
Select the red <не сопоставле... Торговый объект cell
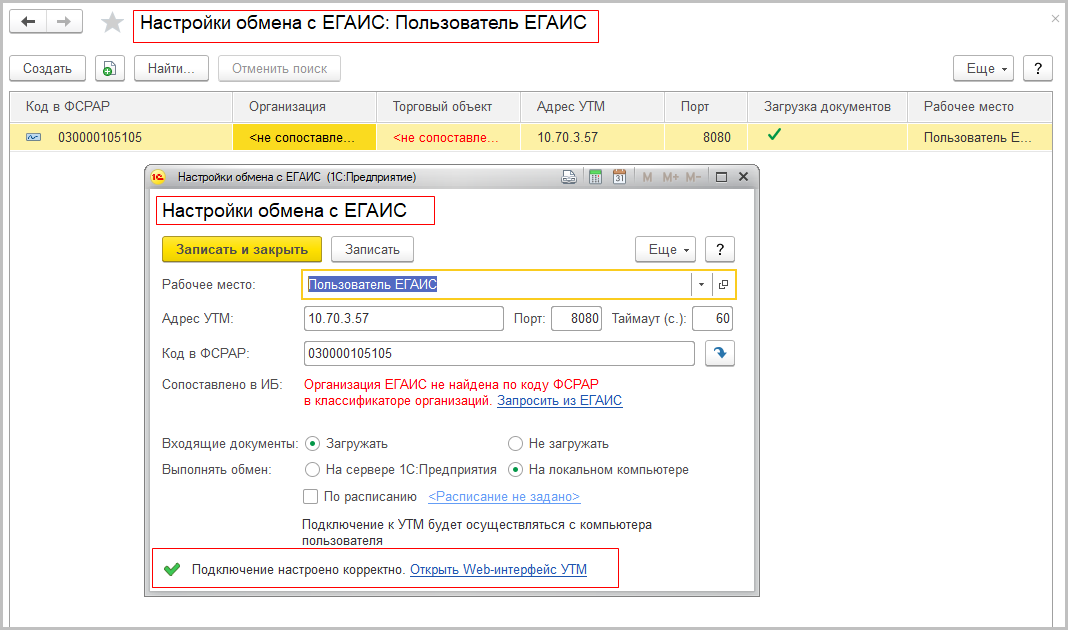click(x=448, y=138)
